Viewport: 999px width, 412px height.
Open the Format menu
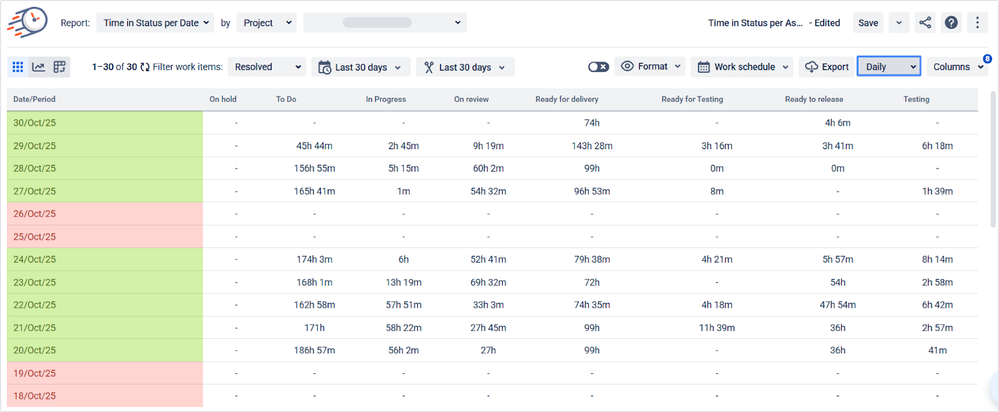pos(651,67)
